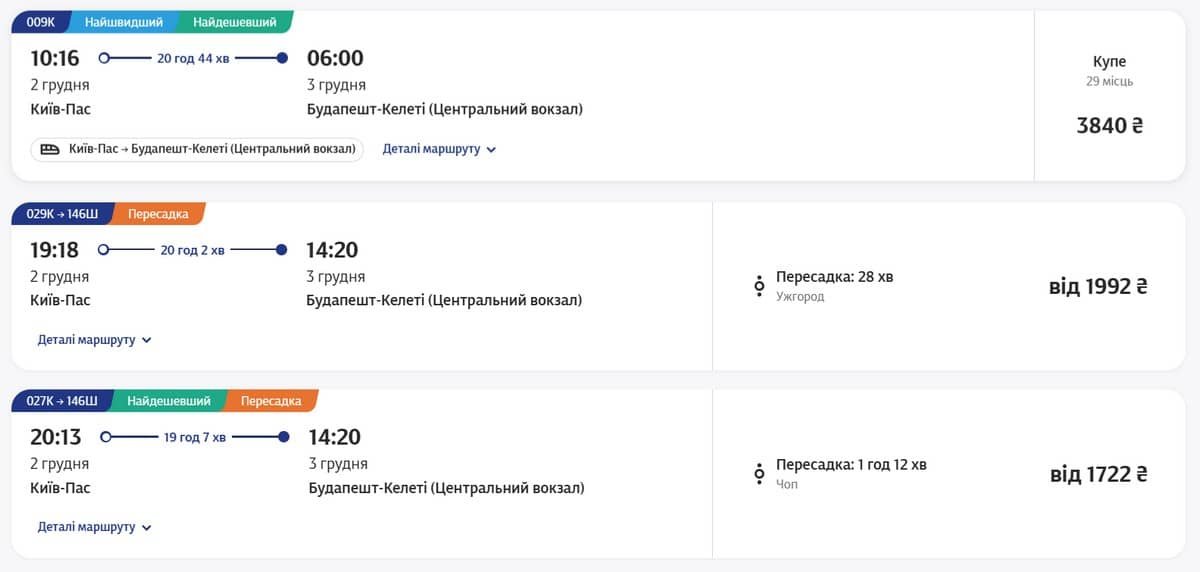The width and height of the screenshot is (1200, 572).
Task: Click train badge 027К → 146Ш
Action: pos(62,401)
